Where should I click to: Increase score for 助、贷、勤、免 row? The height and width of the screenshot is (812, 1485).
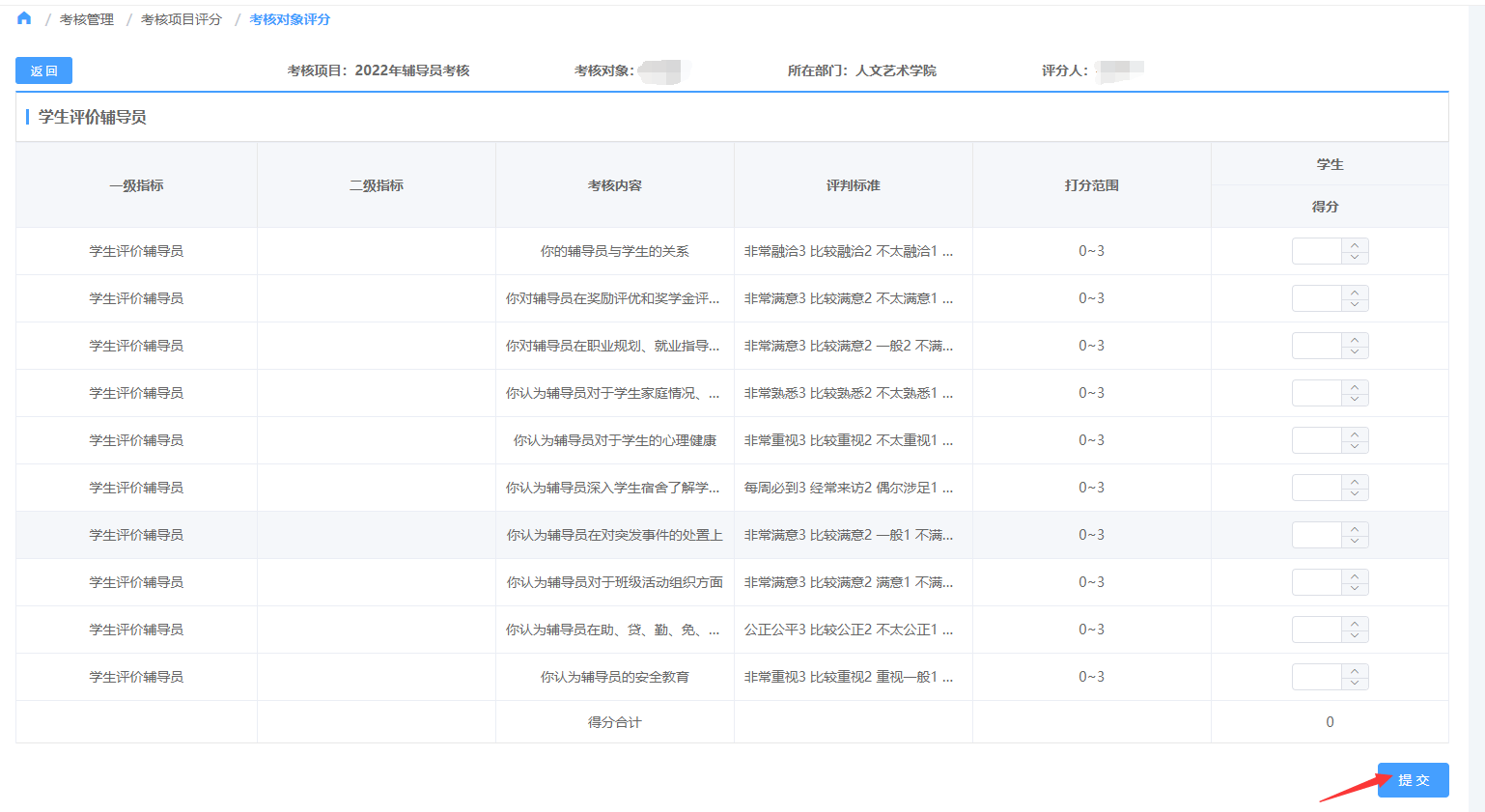[x=1355, y=624]
